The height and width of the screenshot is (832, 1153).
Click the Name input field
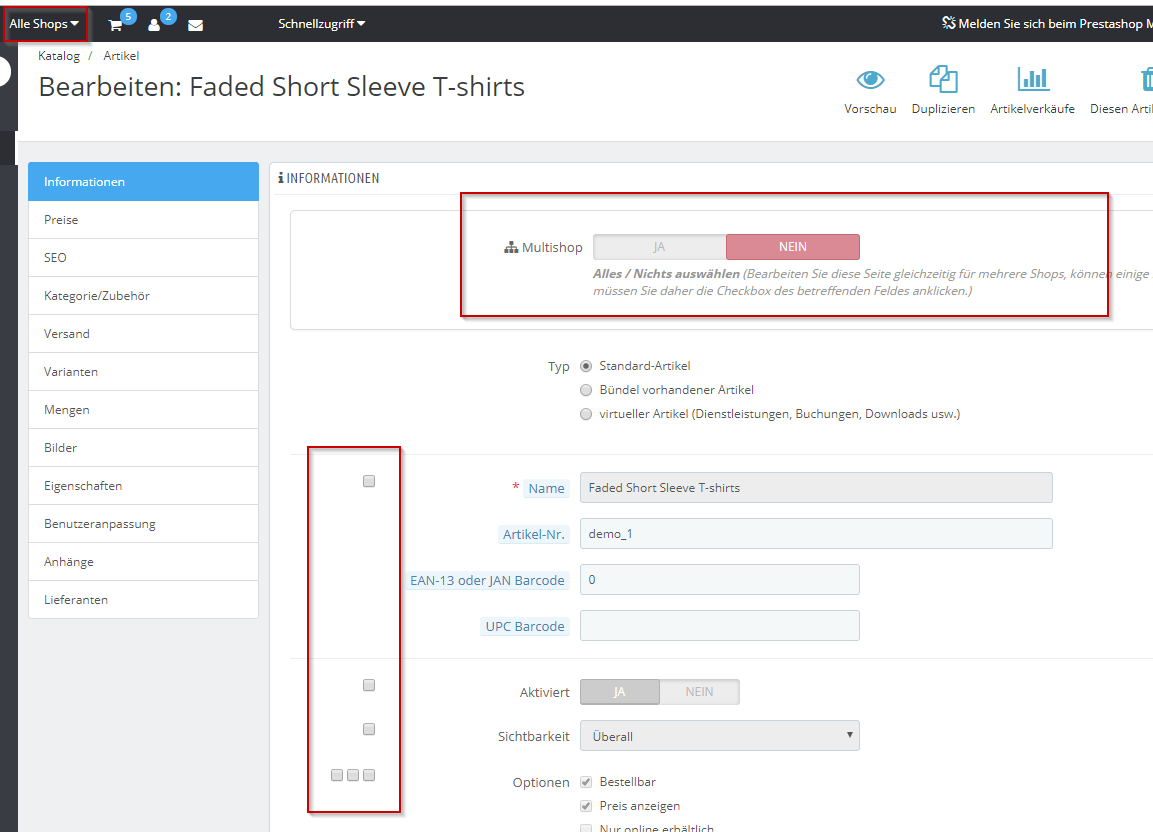point(816,488)
